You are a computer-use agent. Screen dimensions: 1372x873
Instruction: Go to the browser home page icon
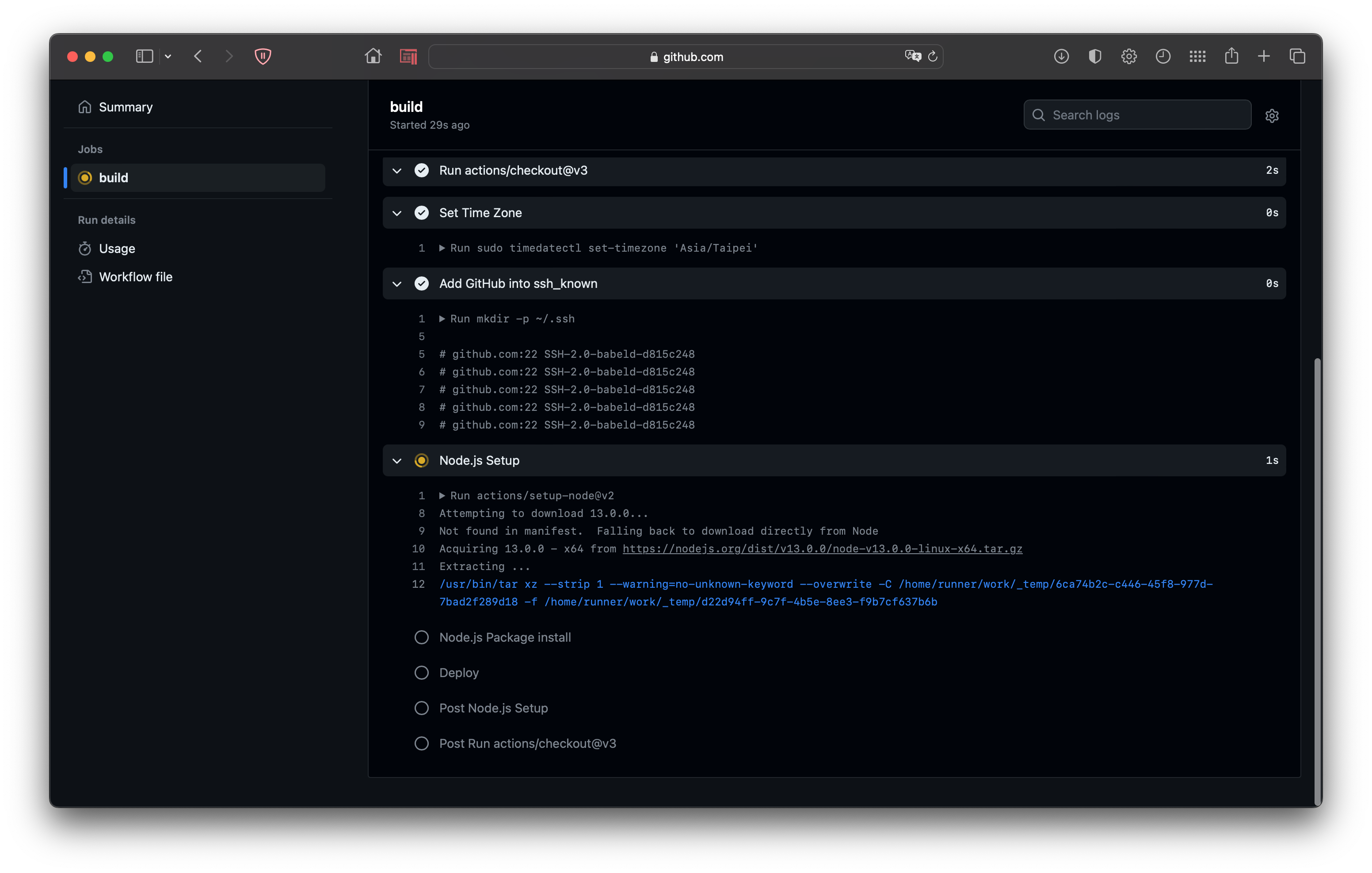click(x=373, y=56)
